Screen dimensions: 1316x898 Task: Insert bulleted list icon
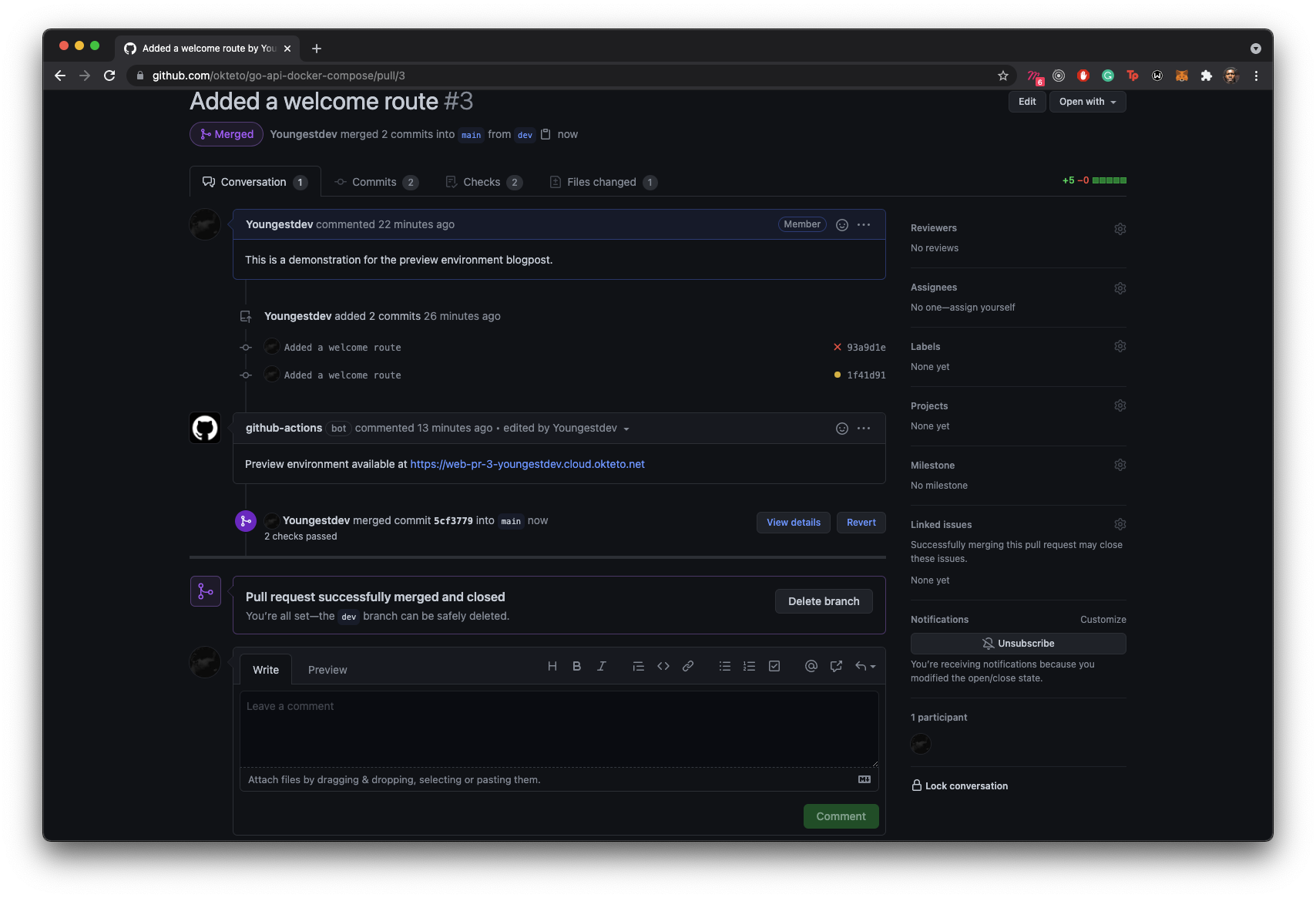point(725,666)
